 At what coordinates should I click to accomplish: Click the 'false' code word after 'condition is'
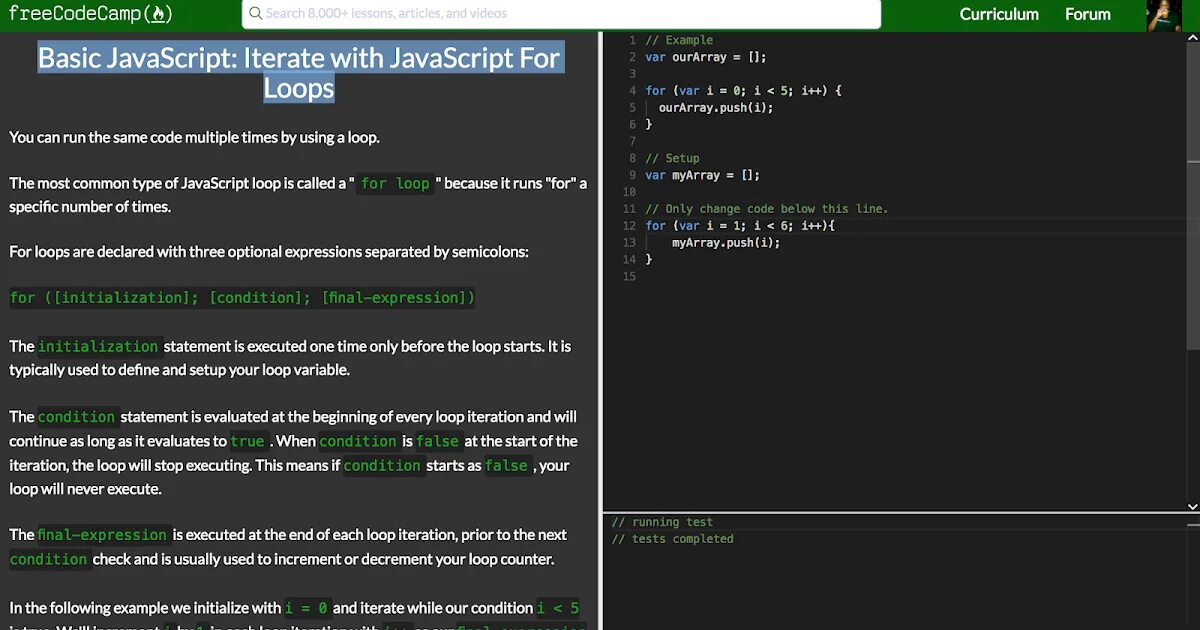point(438,441)
